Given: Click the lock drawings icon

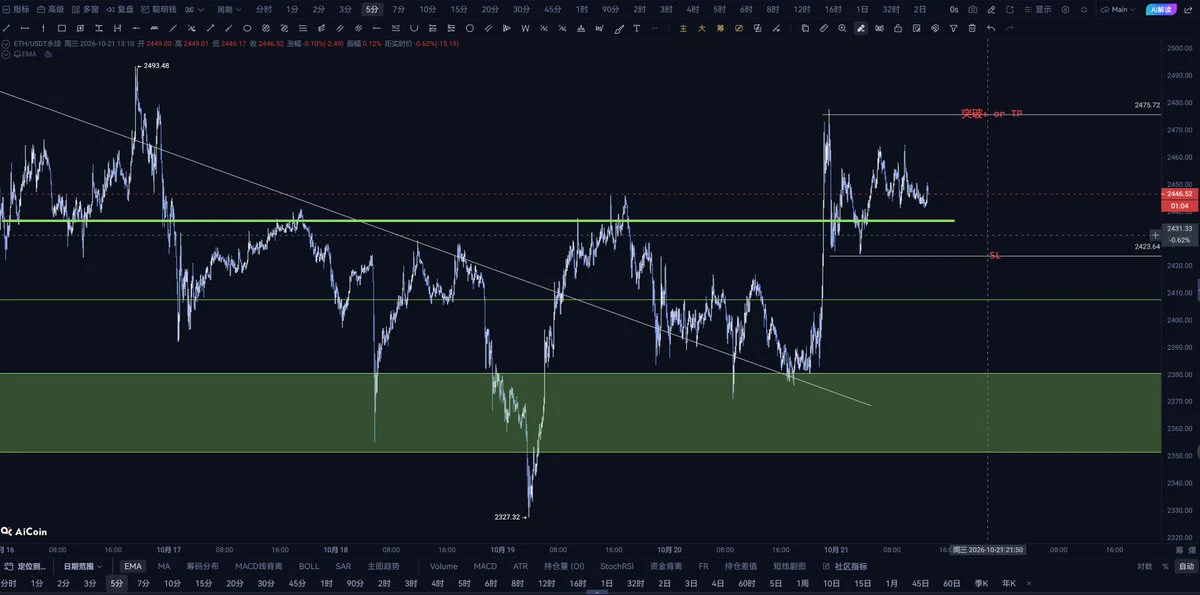Looking at the screenshot, I should (897, 28).
